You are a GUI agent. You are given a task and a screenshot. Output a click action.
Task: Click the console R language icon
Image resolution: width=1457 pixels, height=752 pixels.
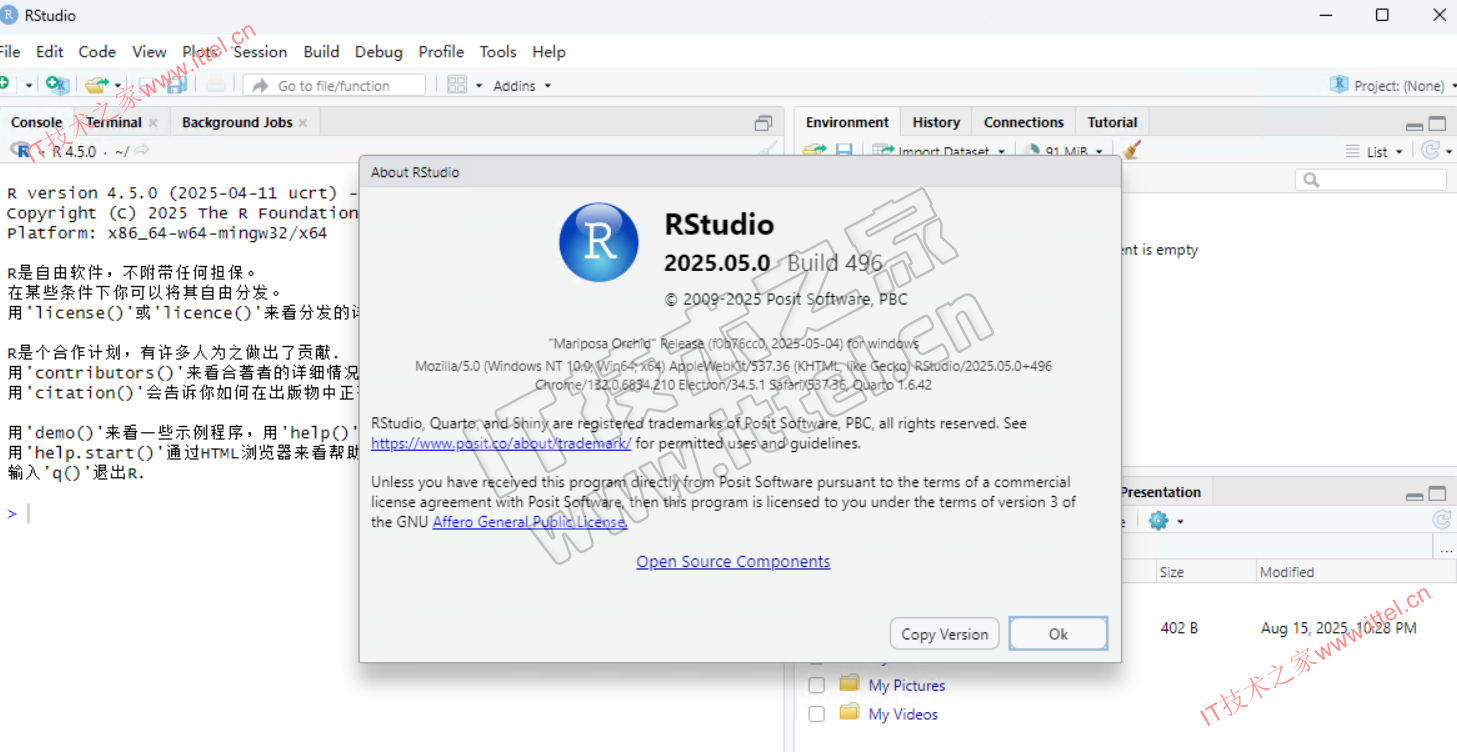[x=21, y=151]
